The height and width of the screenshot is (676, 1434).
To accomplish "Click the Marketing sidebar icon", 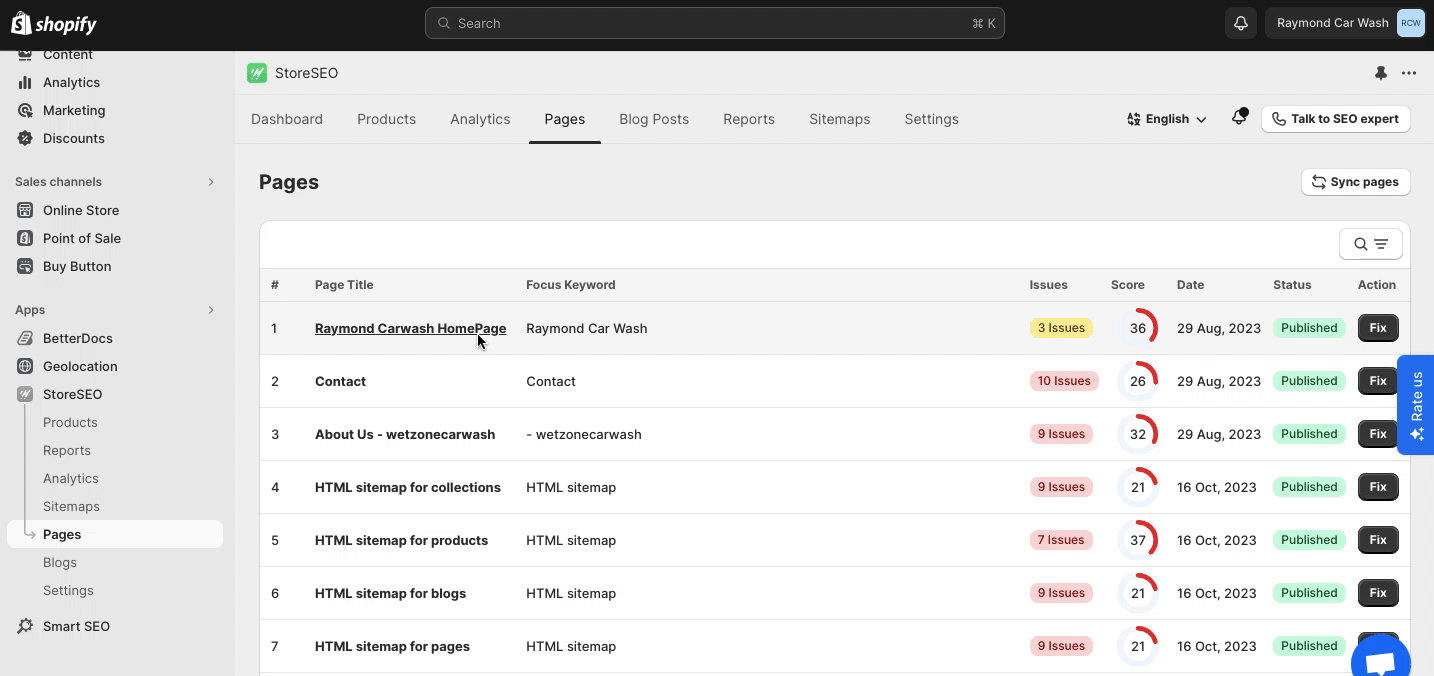I will (x=25, y=110).
